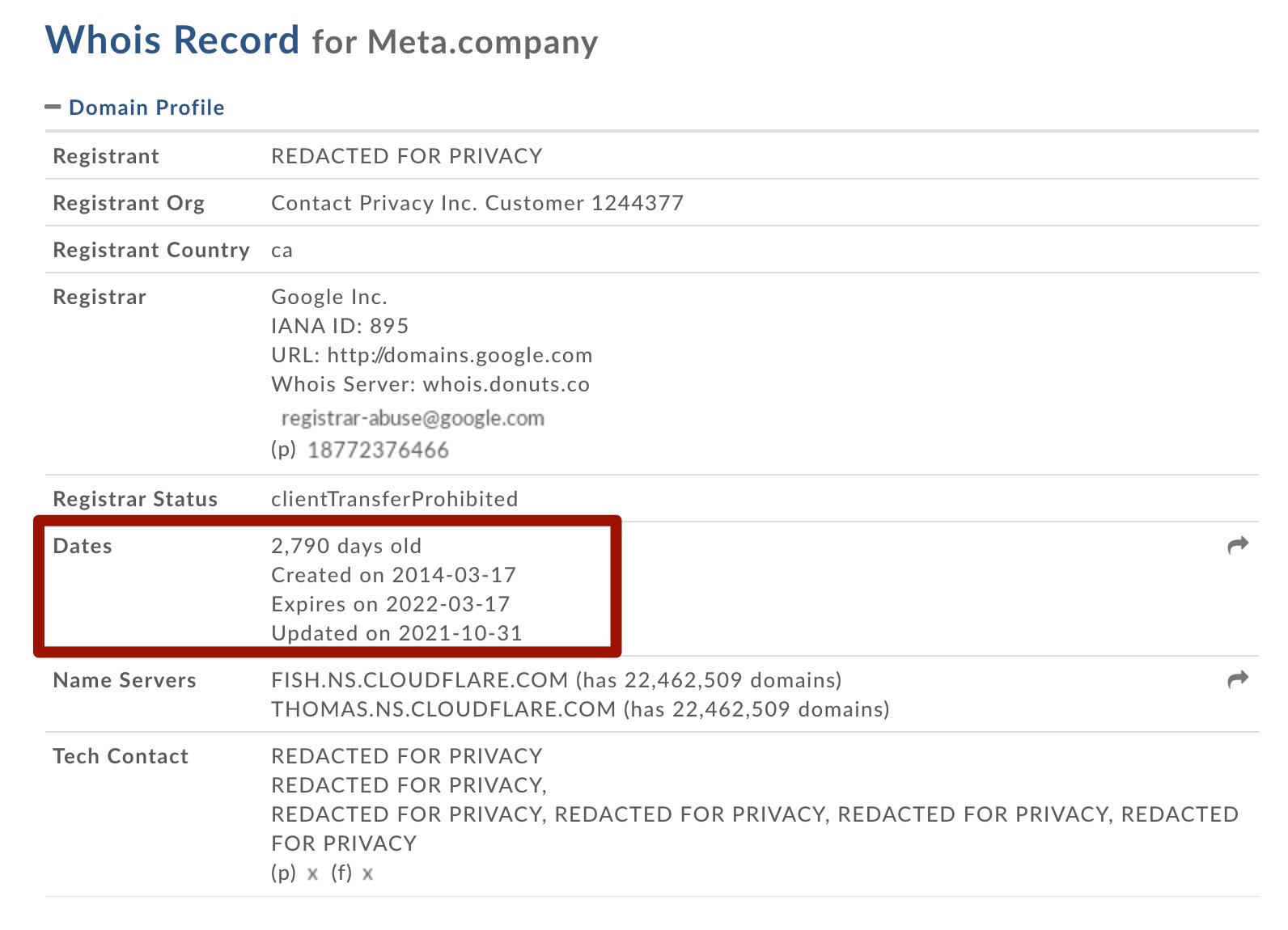1288x930 pixels.
Task: Click the Updated on 2021-10-31 date
Action: (x=396, y=633)
